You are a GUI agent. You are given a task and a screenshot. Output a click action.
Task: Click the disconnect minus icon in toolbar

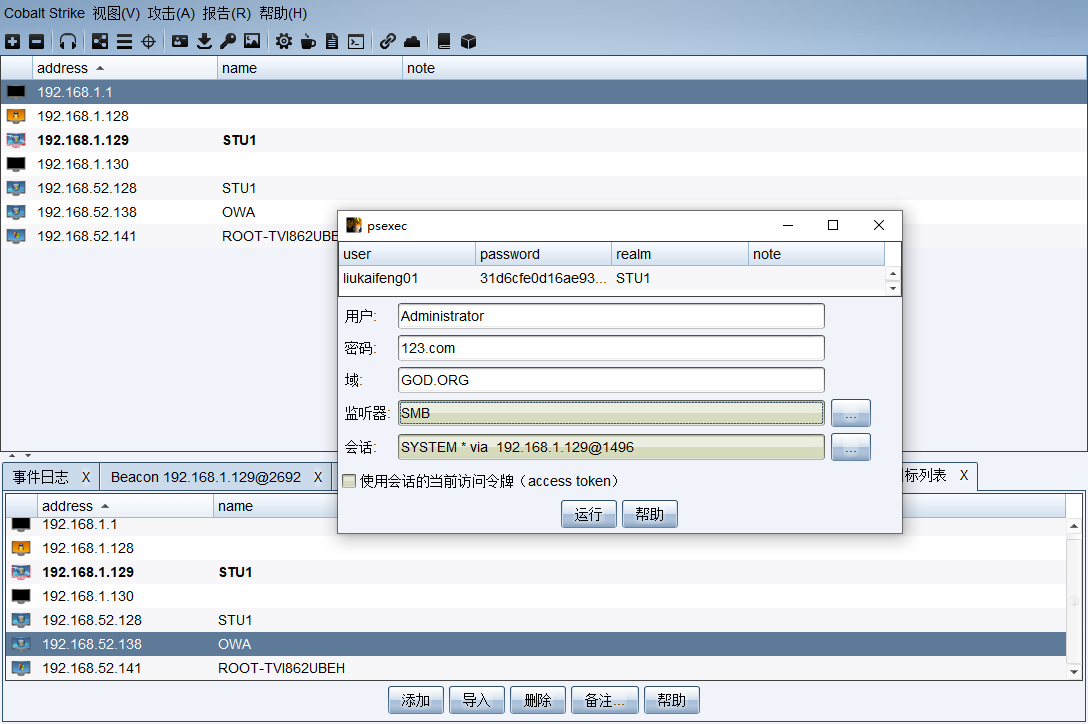click(x=37, y=42)
